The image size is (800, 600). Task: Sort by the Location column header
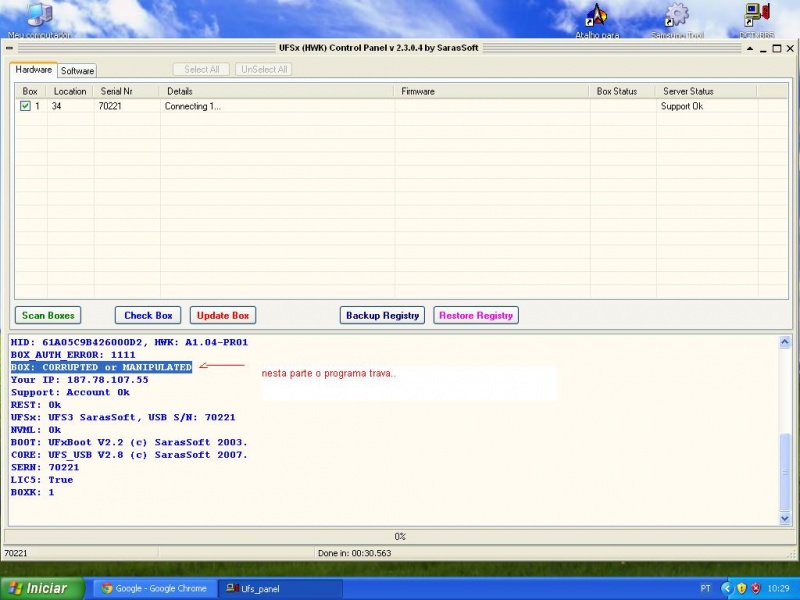point(70,91)
